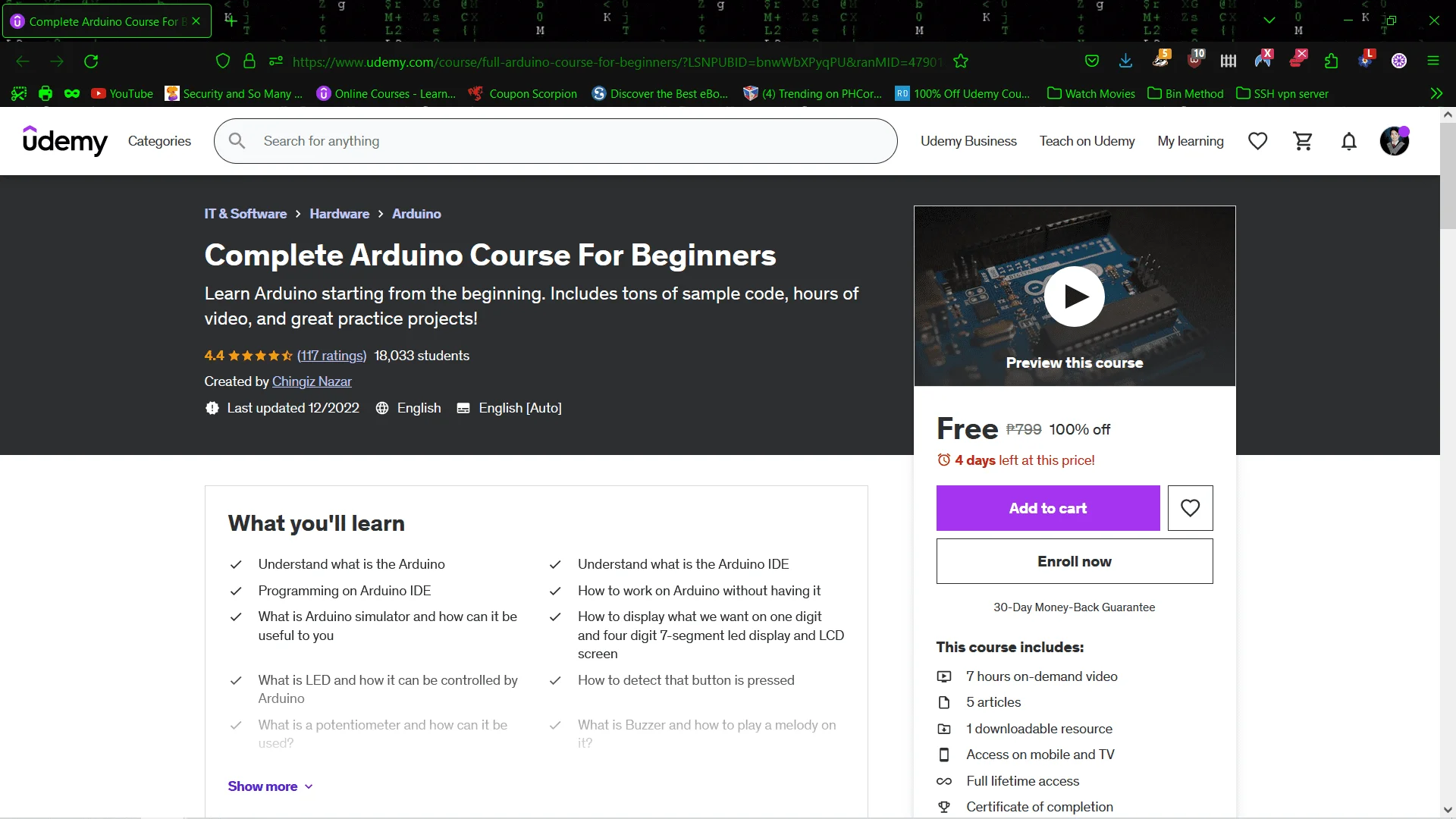Open SSH vpn server bookmark folder

1282,93
